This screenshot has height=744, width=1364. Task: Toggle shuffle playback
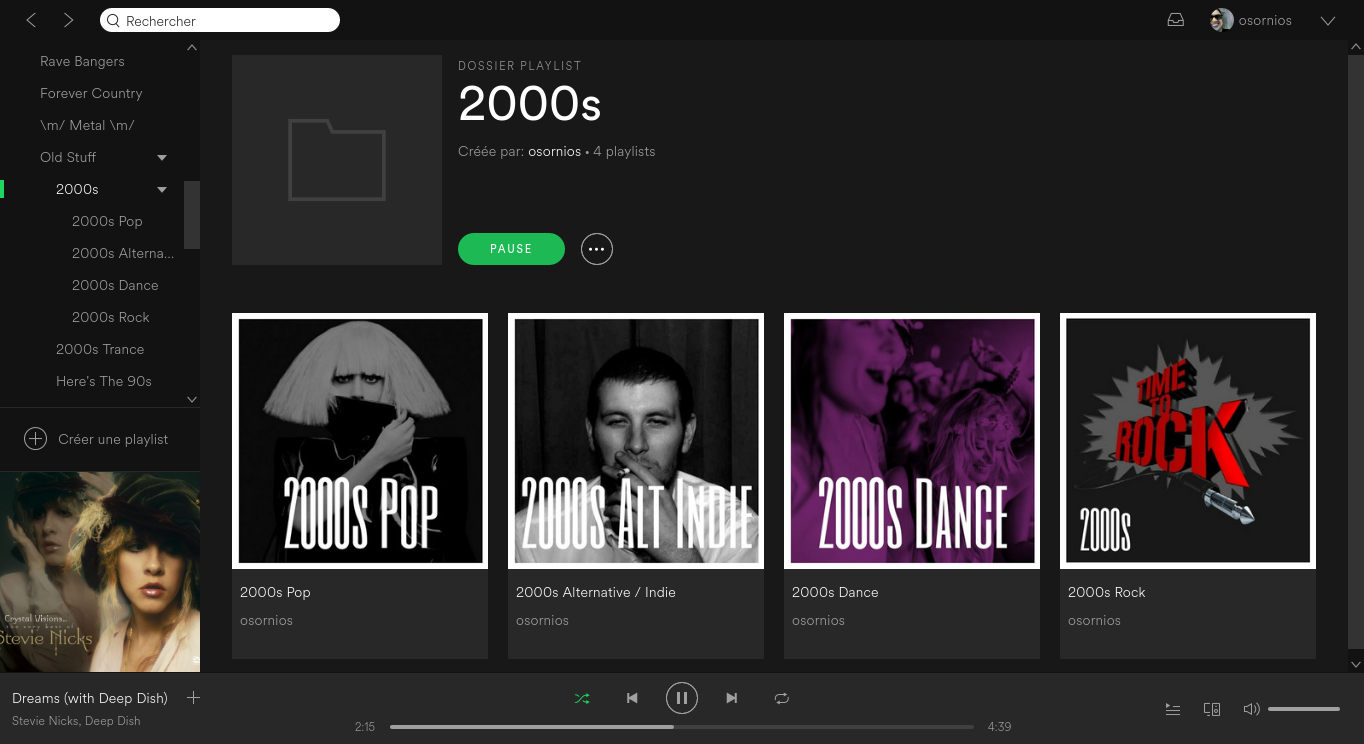pos(582,698)
